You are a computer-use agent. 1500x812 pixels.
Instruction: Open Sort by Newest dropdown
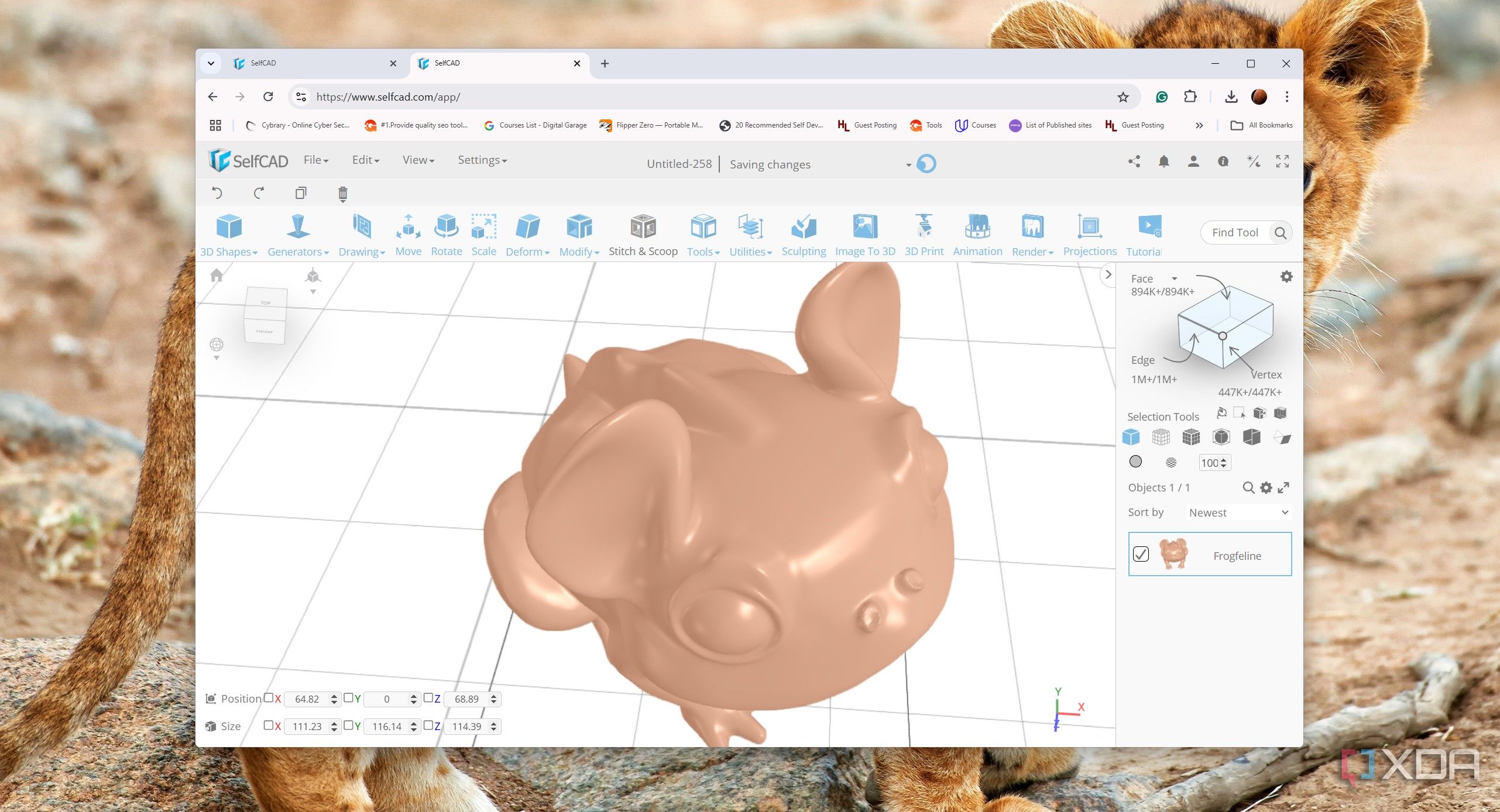tap(1238, 512)
